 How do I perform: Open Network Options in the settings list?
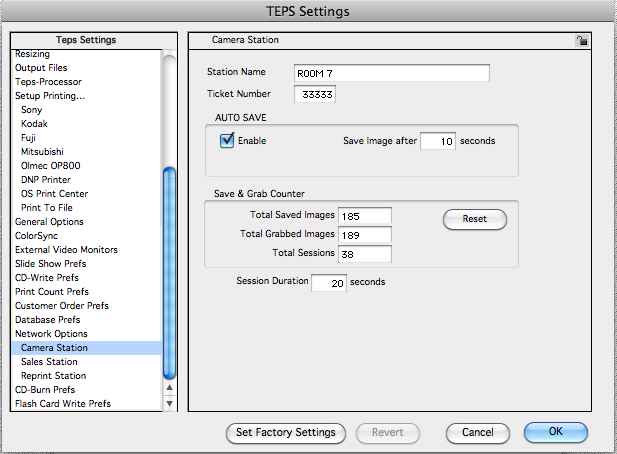(x=51, y=334)
